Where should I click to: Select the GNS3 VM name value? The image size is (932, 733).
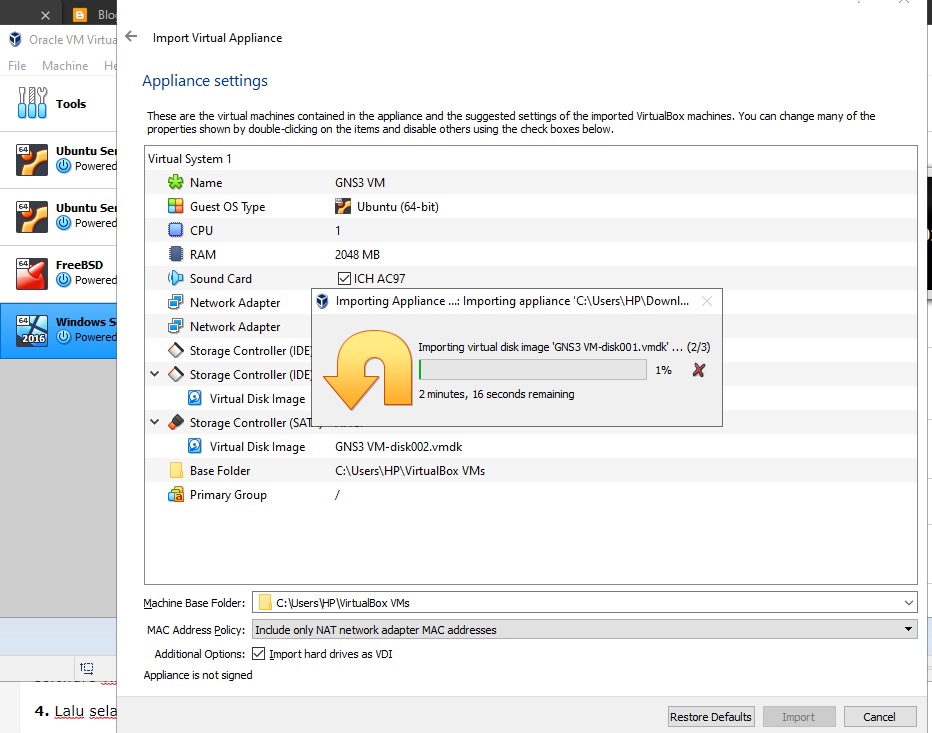tap(360, 183)
